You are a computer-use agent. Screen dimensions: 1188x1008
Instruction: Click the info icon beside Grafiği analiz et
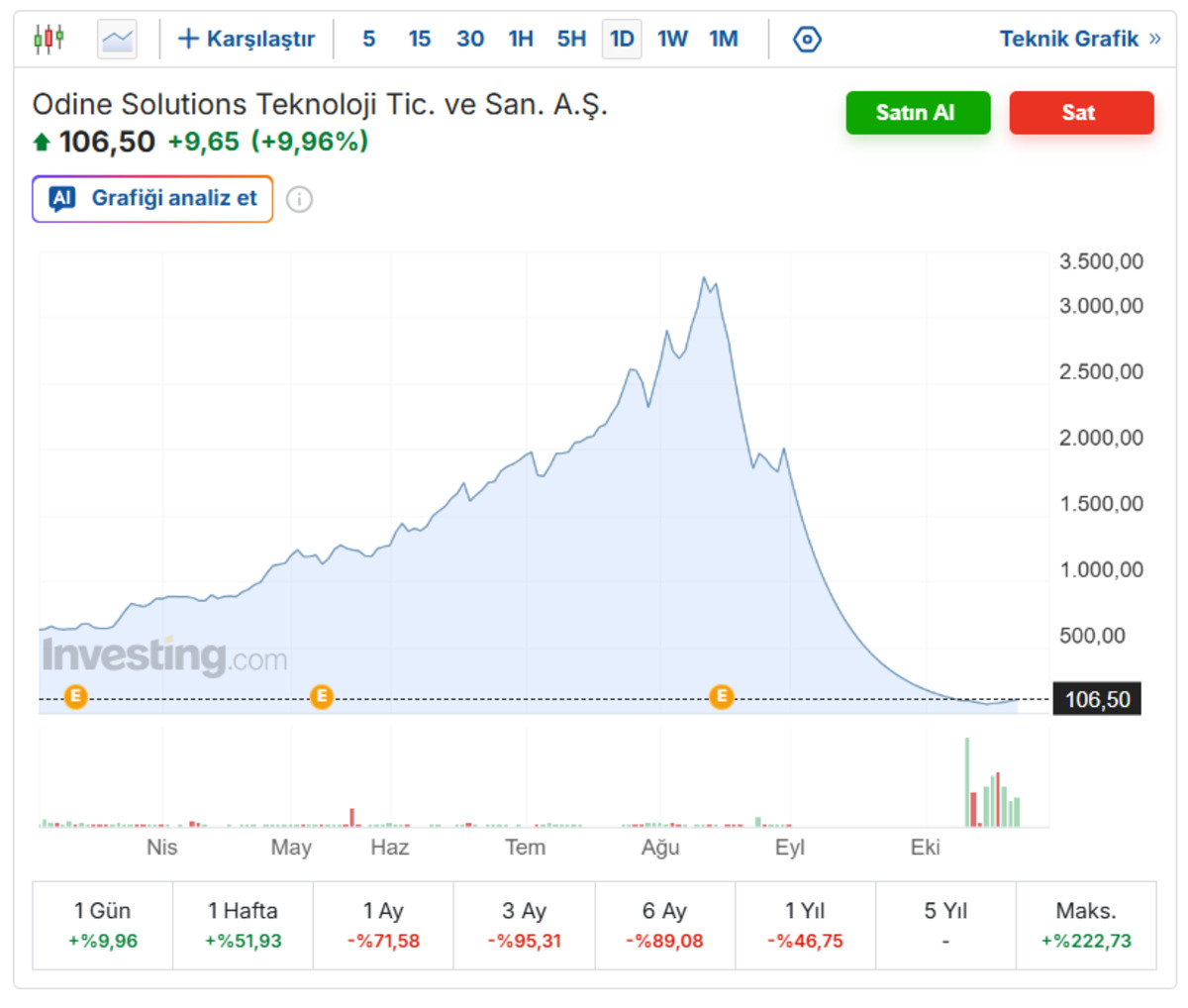coord(299,199)
